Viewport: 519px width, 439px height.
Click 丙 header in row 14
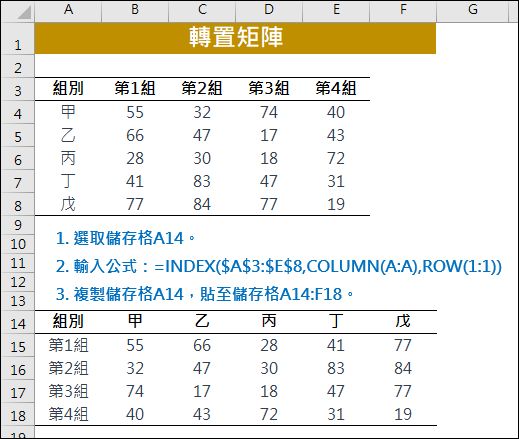click(x=269, y=322)
